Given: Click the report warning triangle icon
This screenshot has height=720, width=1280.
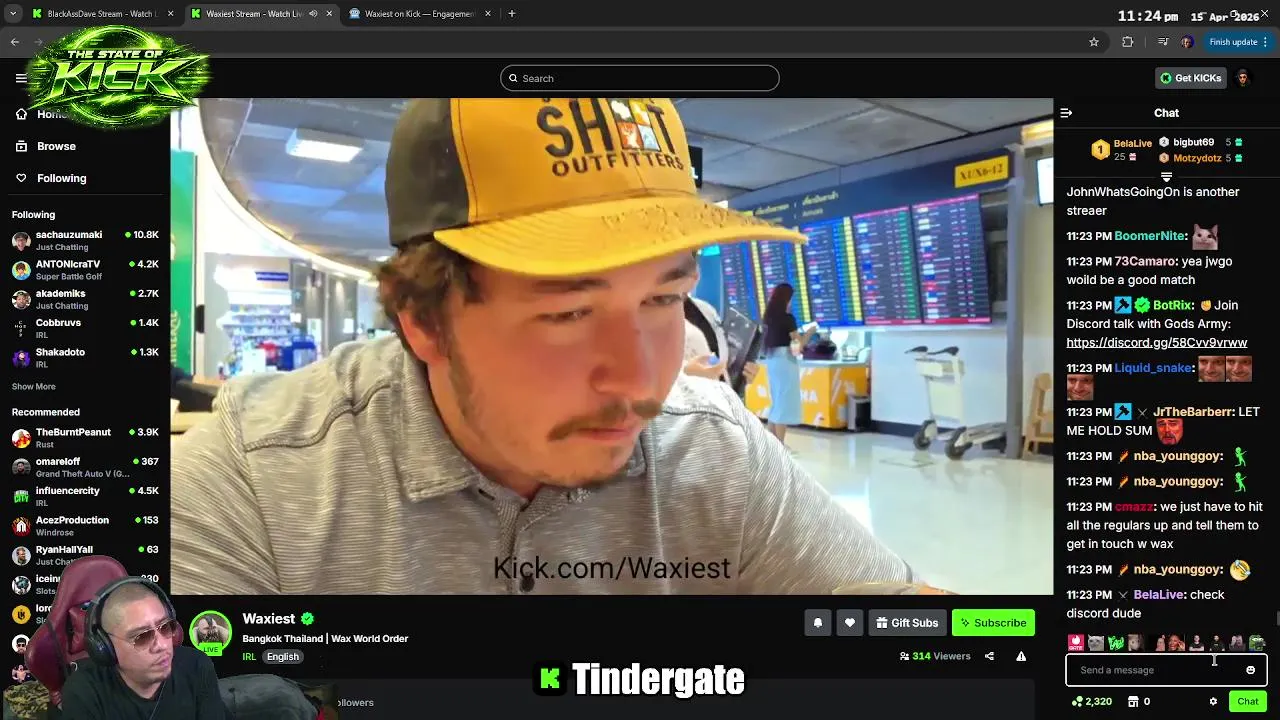Looking at the screenshot, I should [x=1021, y=656].
